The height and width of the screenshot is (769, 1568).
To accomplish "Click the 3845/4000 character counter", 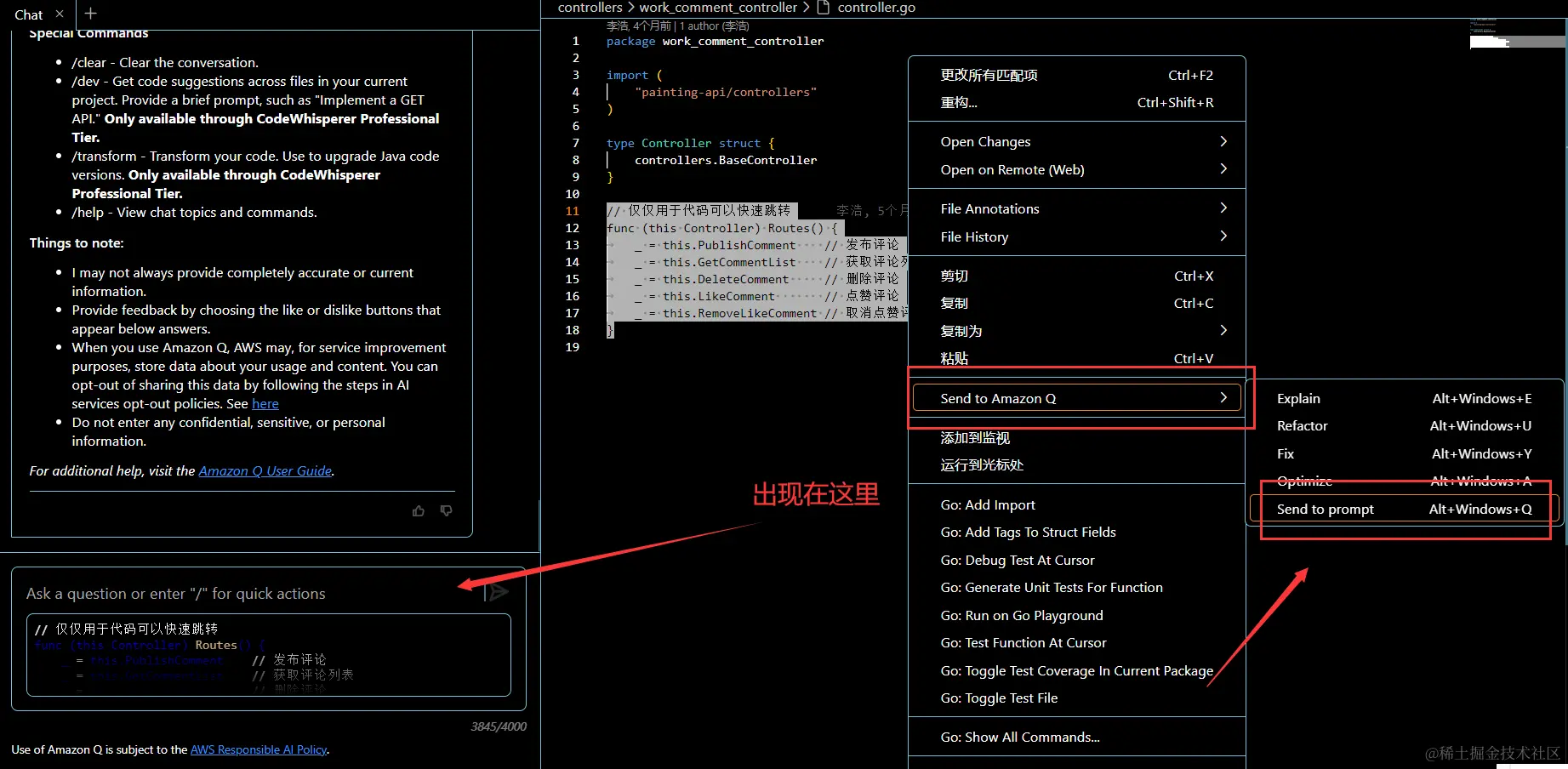I will tap(499, 726).
